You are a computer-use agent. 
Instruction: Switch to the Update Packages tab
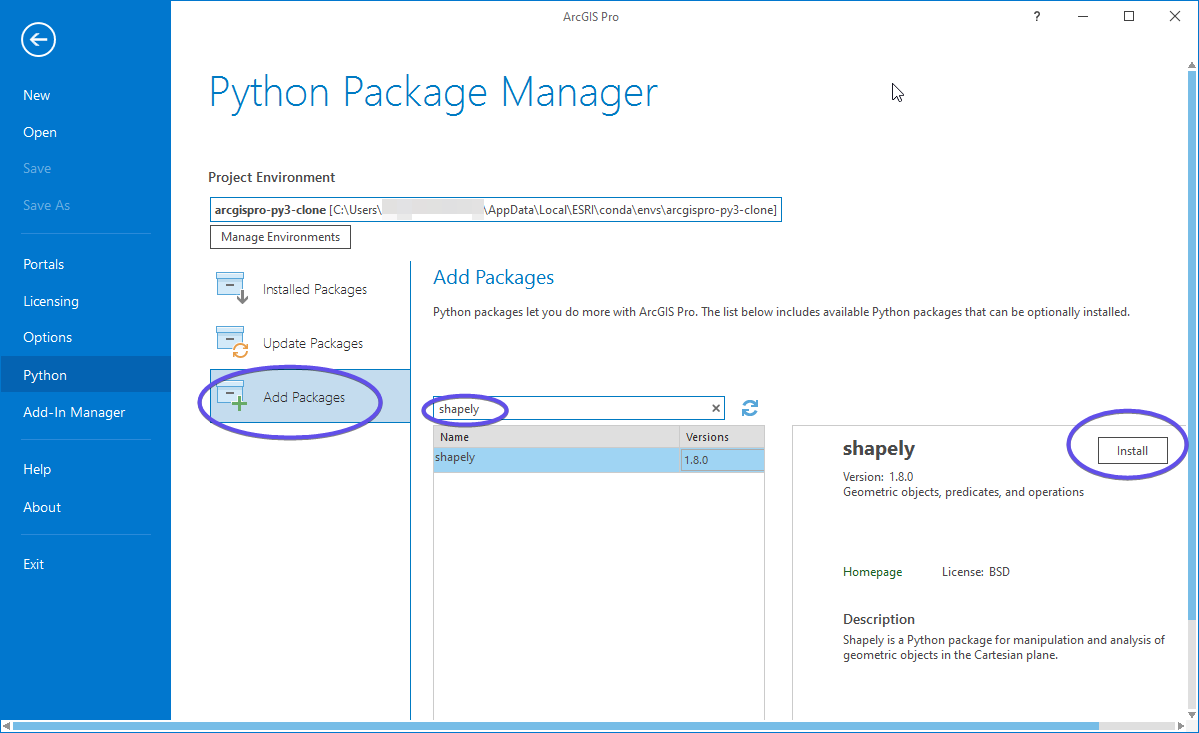coord(310,343)
